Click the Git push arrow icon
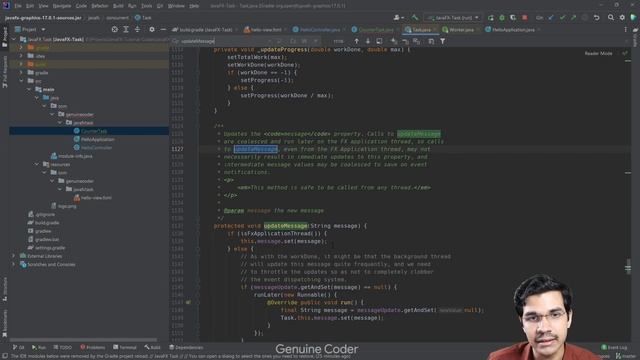This screenshot has width=640, height=360. click(x=573, y=18)
